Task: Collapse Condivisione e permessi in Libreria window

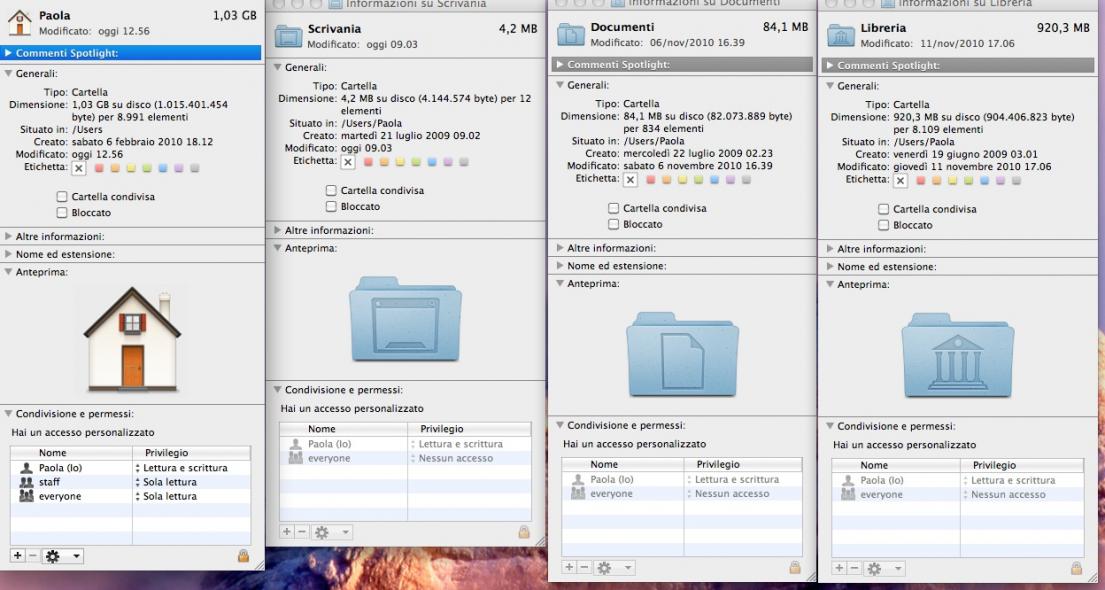Action: [830, 426]
